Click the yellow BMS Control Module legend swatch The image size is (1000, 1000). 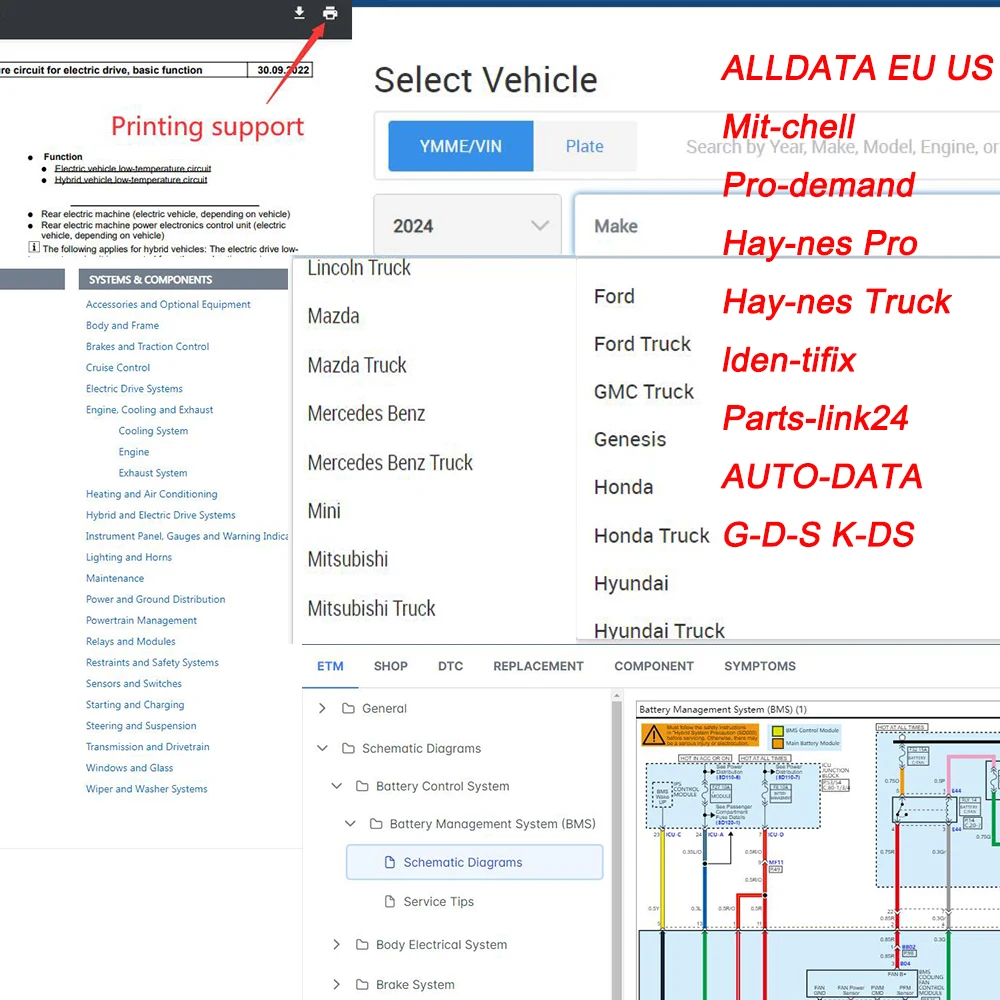click(778, 731)
